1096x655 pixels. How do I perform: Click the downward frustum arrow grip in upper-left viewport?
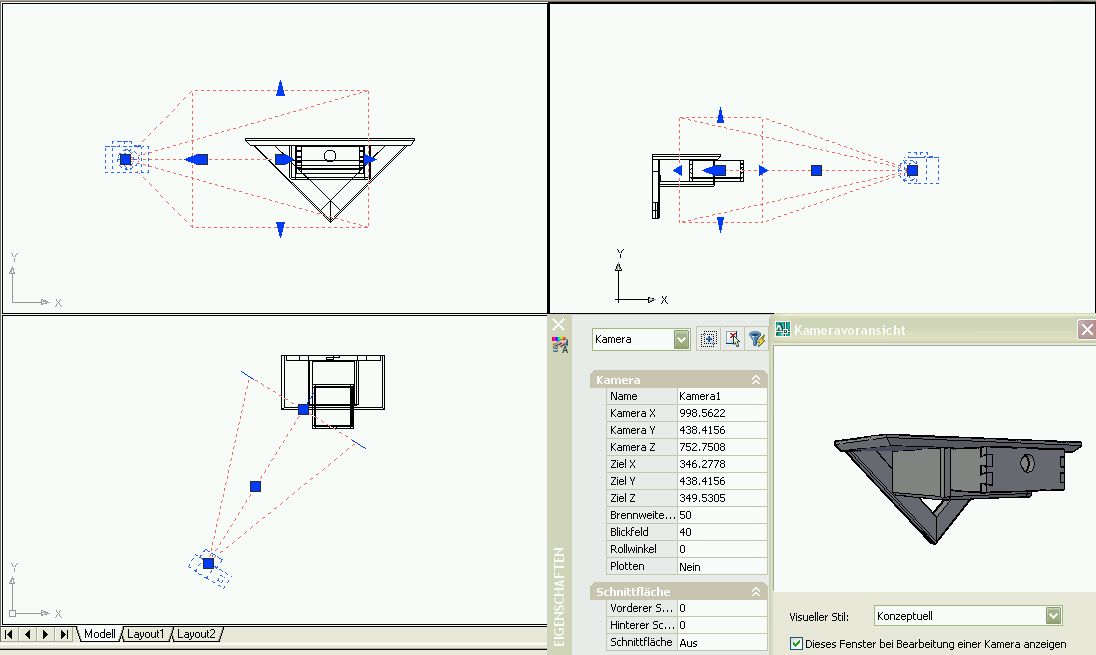(280, 230)
